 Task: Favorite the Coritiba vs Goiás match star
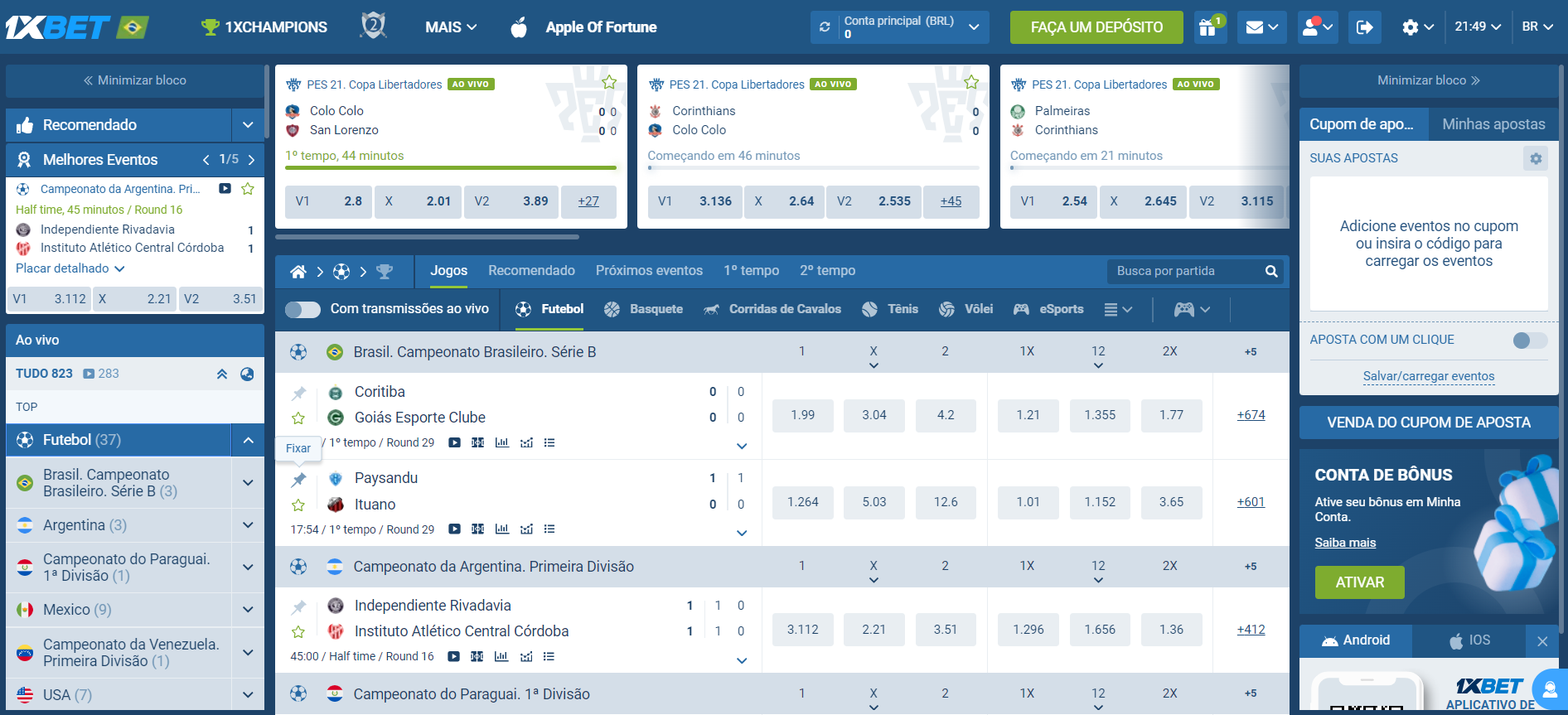coord(298,418)
